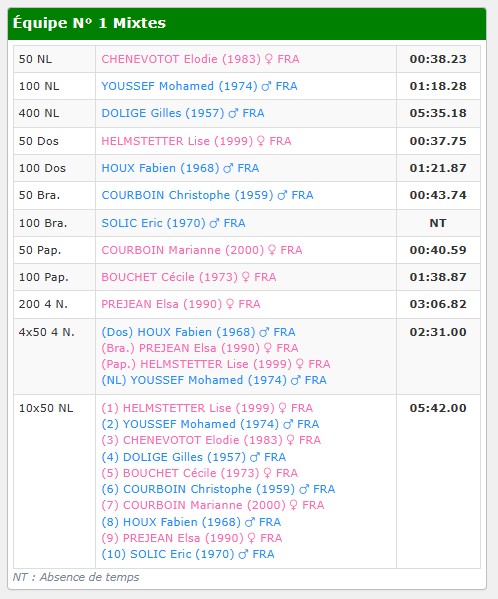Screen dimensions: 498x599
Task: Open relay swimmer (6) COURBOIN Christophe
Action: [x=218, y=489]
